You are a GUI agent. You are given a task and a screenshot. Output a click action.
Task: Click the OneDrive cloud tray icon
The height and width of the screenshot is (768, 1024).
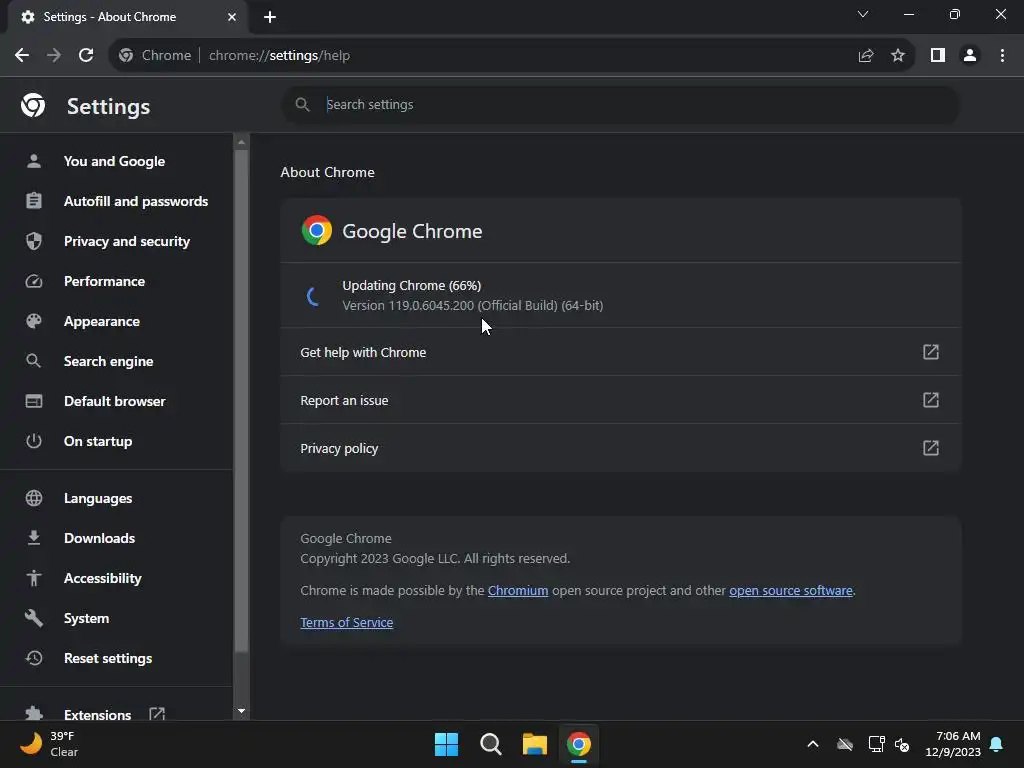pos(845,744)
